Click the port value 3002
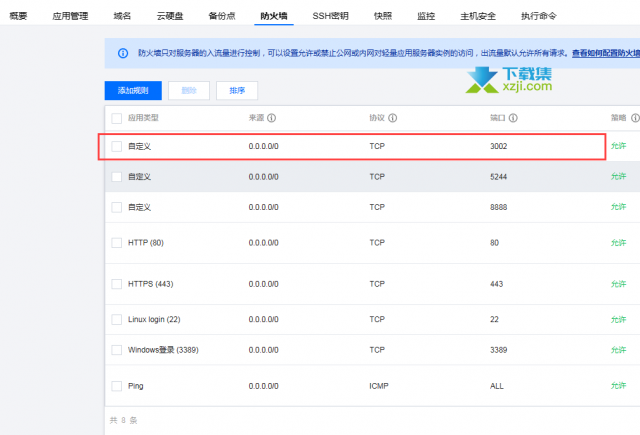Screen dimensions: 640x435 pyautogui.click(x=498, y=146)
